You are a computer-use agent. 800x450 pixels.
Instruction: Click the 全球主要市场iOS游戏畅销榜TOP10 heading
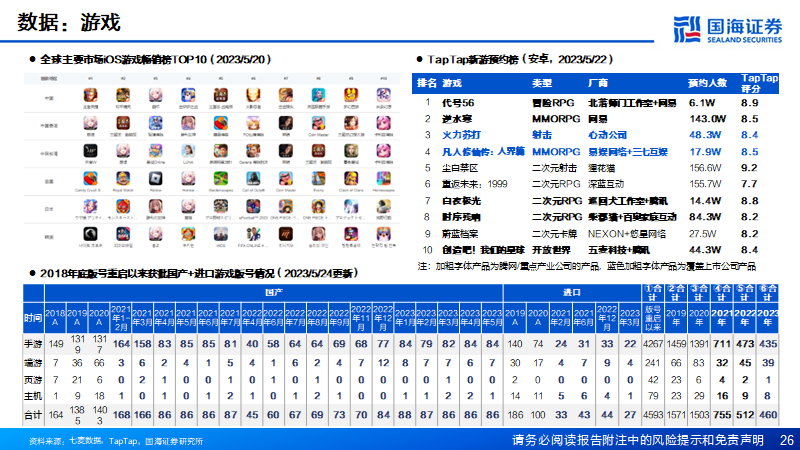point(155,59)
